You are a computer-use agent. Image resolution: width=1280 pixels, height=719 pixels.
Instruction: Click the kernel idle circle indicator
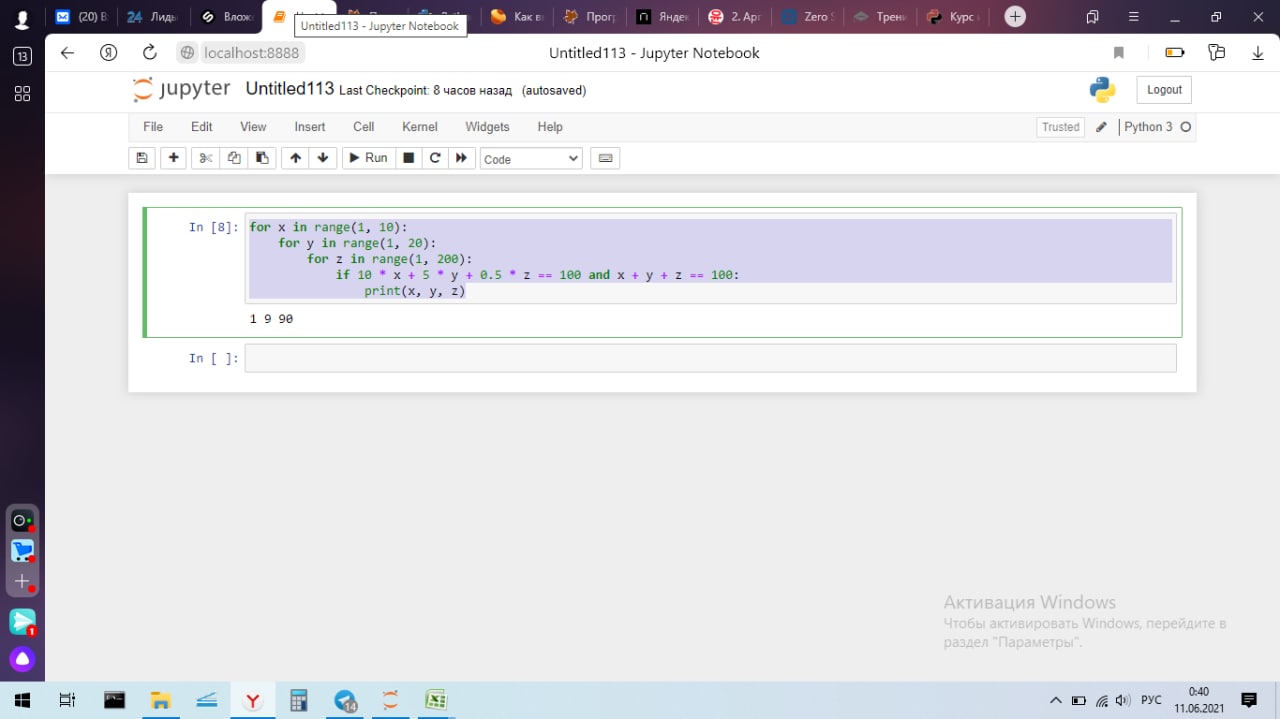1186,127
